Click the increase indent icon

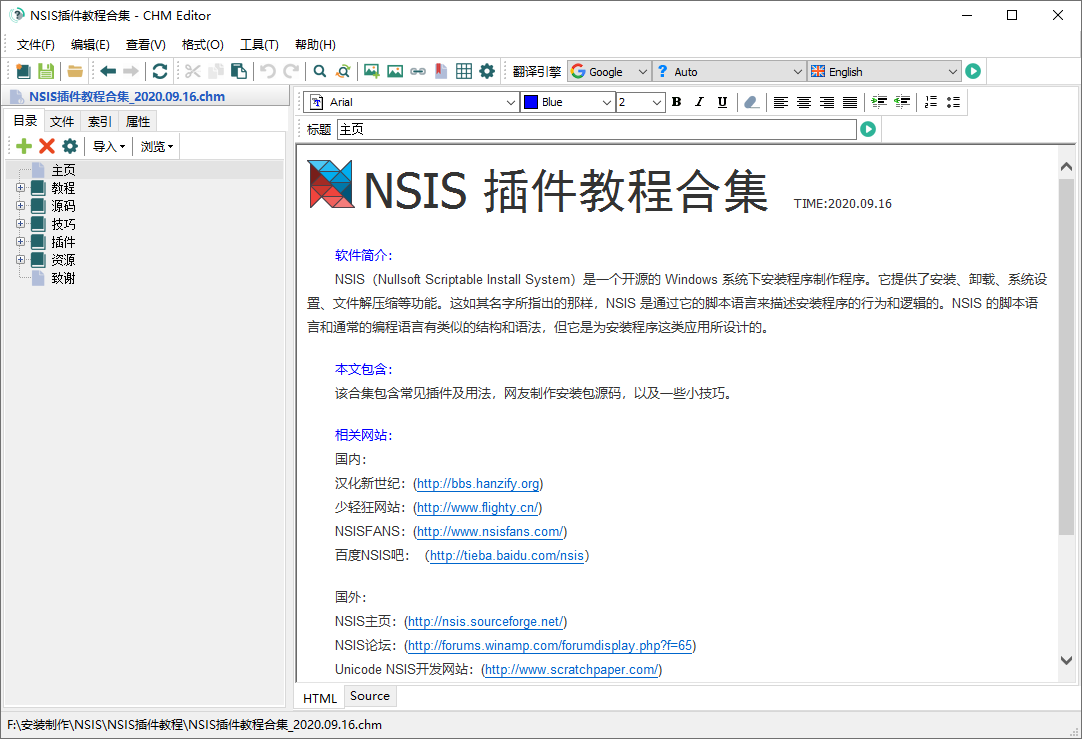[x=878, y=102]
